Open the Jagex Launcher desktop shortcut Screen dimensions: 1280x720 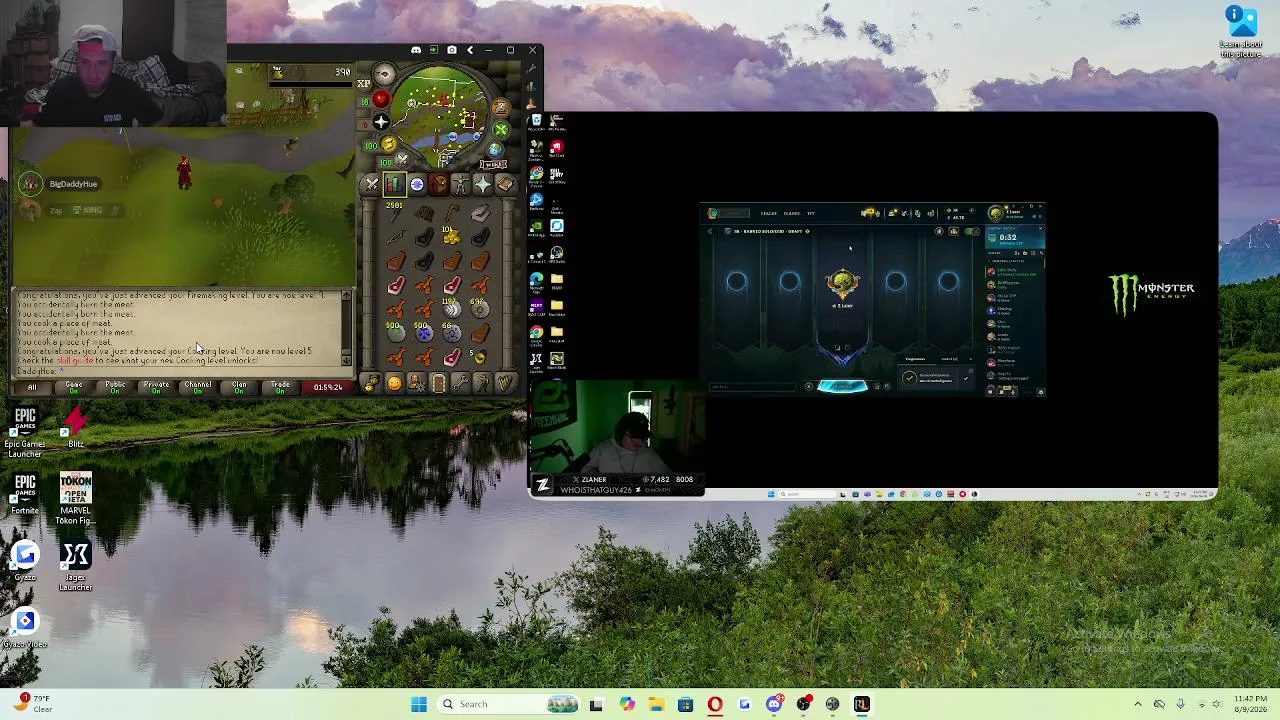75,565
